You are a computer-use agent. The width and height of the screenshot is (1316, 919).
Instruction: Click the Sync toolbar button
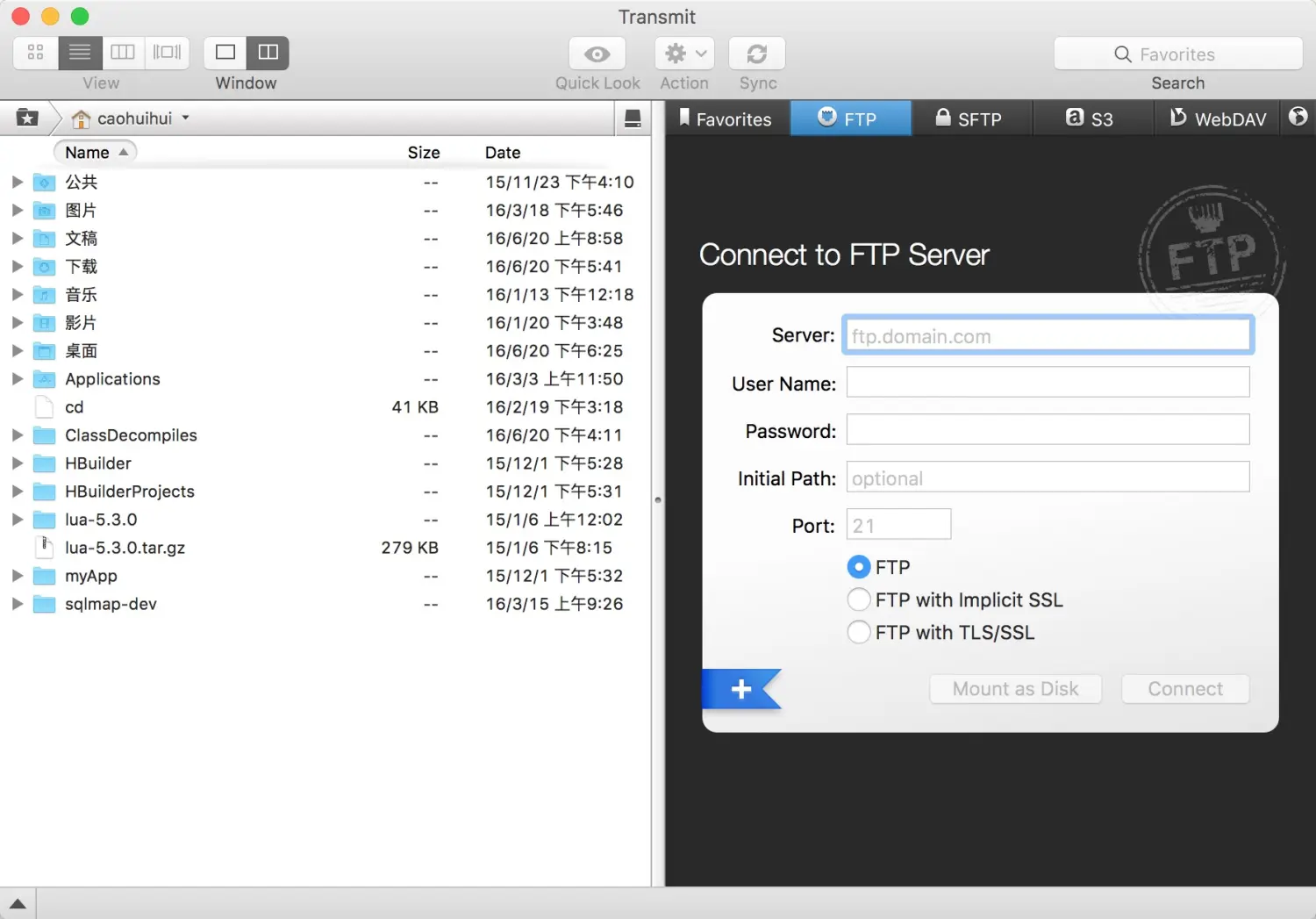[x=757, y=54]
